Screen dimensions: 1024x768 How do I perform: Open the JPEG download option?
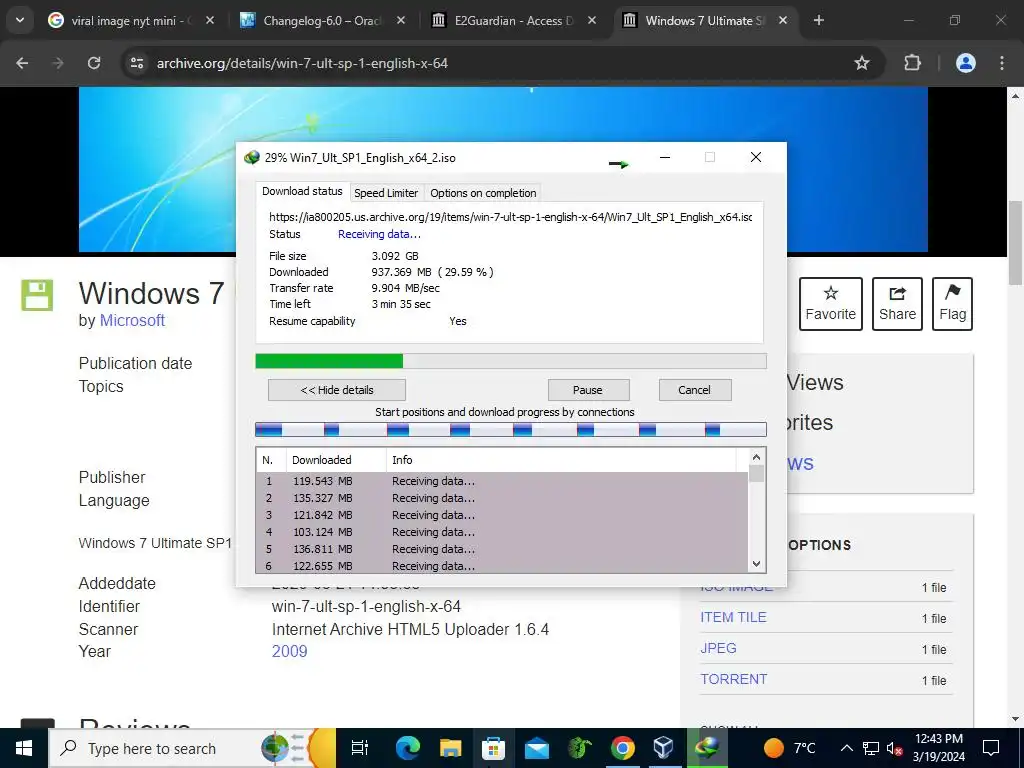(718, 648)
